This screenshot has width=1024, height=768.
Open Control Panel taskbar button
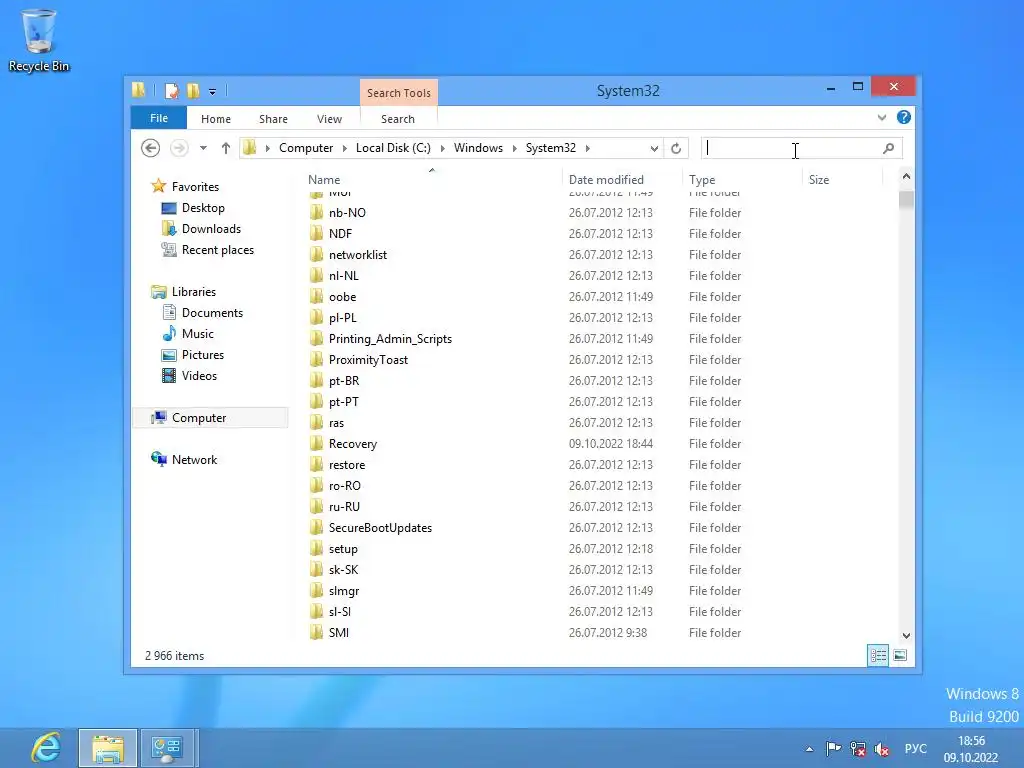[167, 748]
